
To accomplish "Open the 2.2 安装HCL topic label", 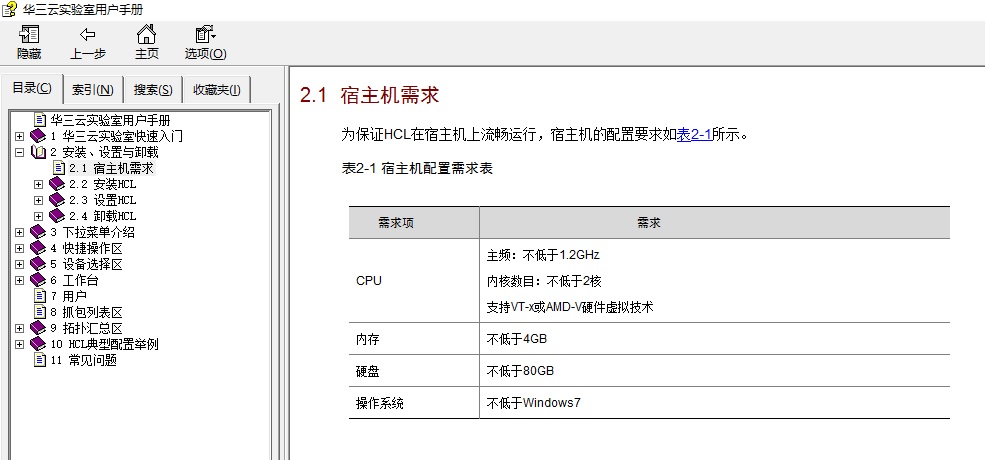I will click(102, 184).
